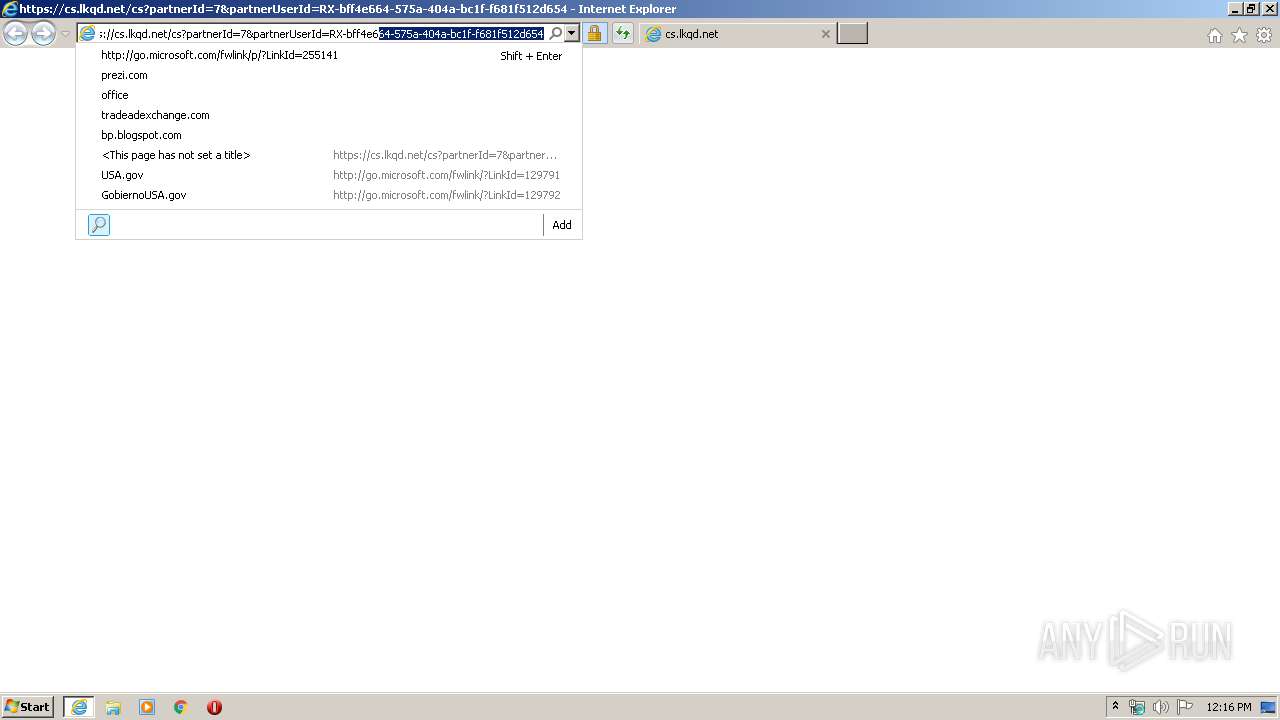Restore down the Internet Explorer window

click(1251, 9)
